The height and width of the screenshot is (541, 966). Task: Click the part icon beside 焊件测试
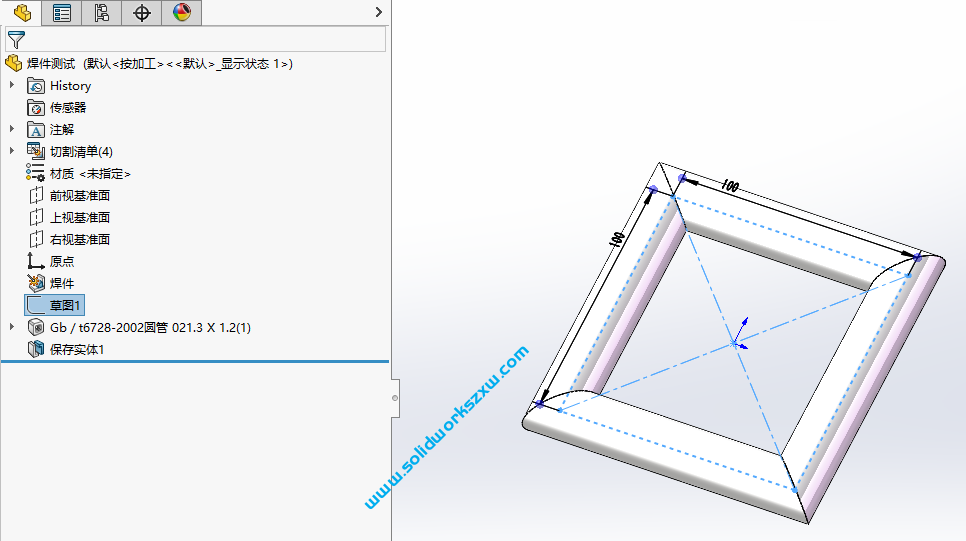(x=14, y=63)
